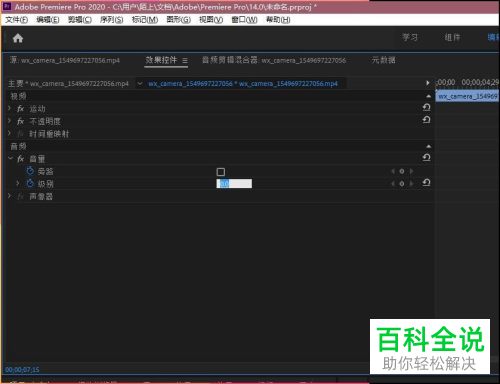Open the 编辑(E) menu
Image resolution: width=500 pixels, height=384 pixels.
coord(48,20)
